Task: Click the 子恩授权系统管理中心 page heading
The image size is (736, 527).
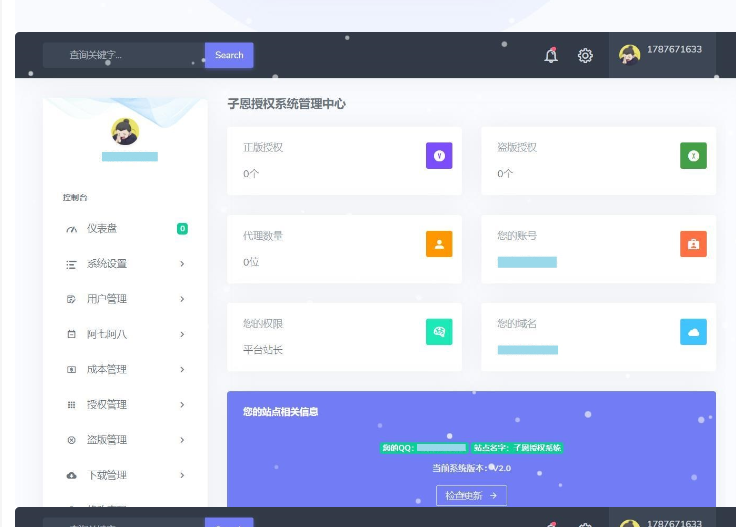Action: point(286,104)
